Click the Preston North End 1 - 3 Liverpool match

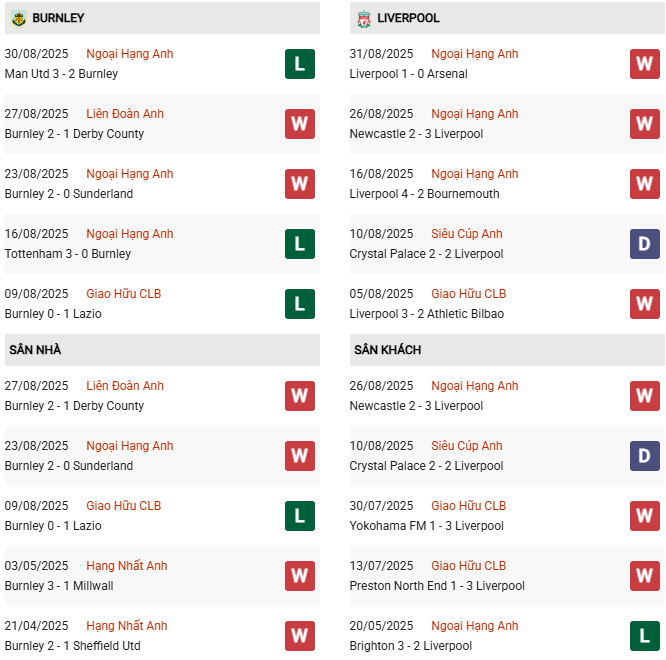pyautogui.click(x=437, y=586)
